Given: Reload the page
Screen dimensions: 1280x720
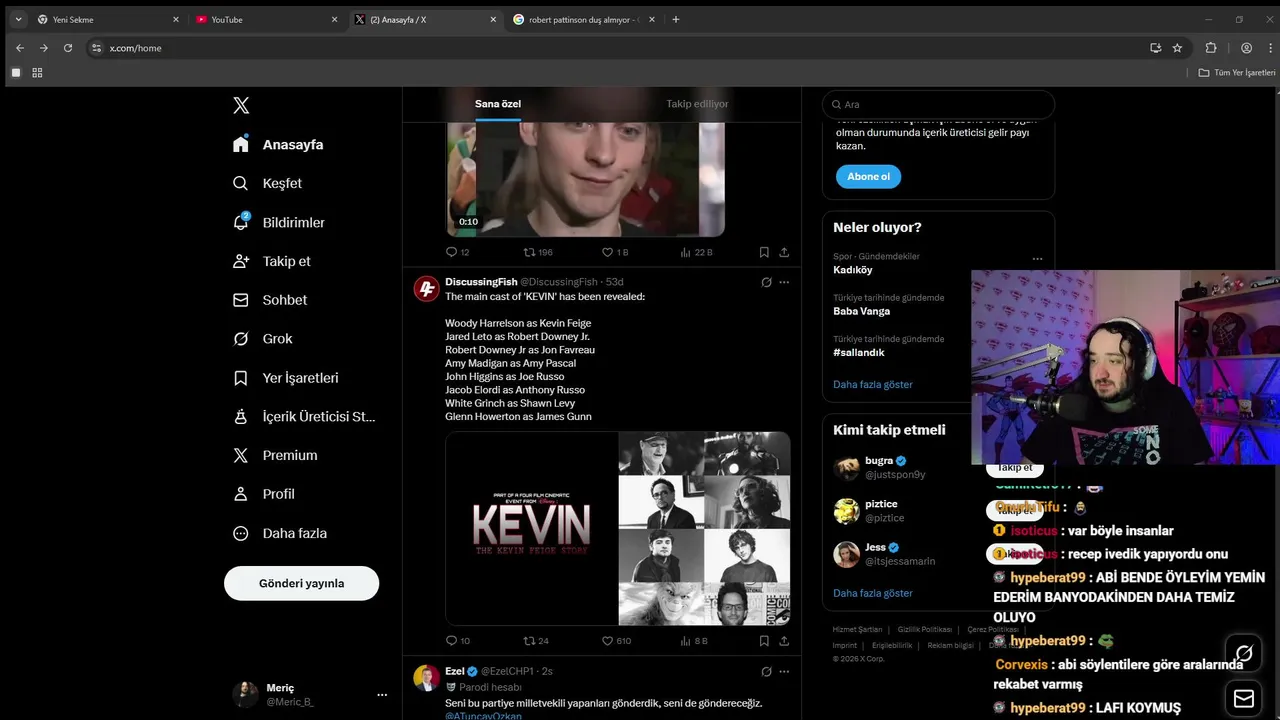Looking at the screenshot, I should pyautogui.click(x=68, y=48).
